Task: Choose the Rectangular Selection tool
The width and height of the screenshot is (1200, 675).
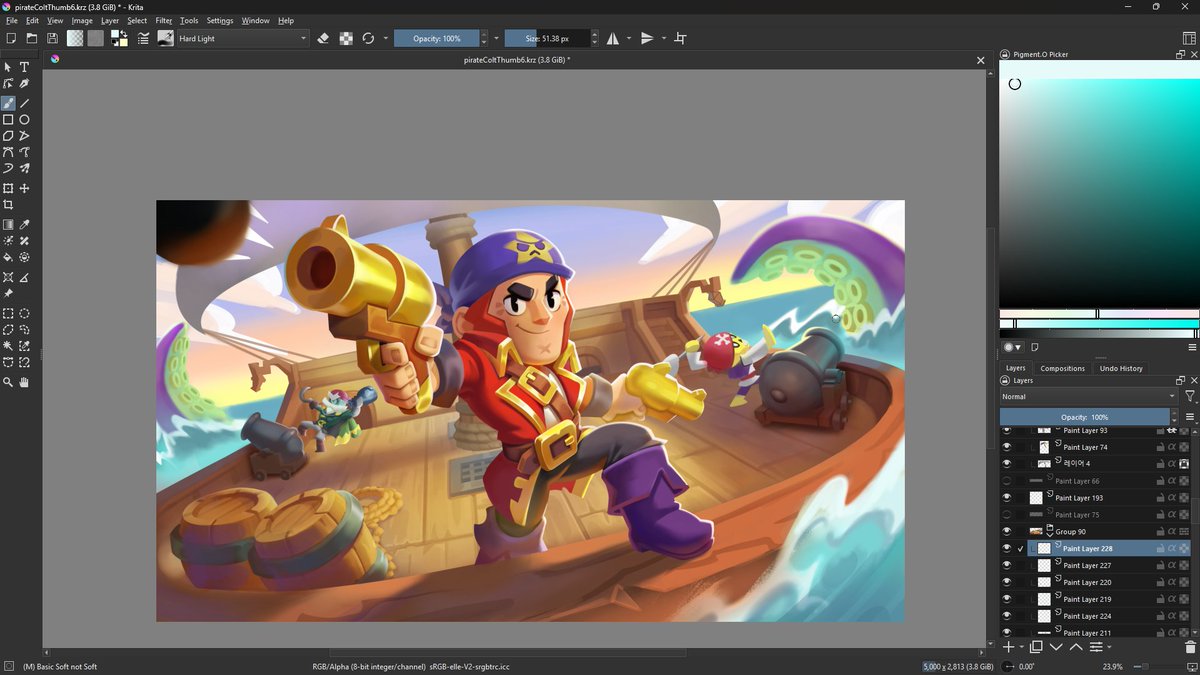Action: (x=8, y=313)
